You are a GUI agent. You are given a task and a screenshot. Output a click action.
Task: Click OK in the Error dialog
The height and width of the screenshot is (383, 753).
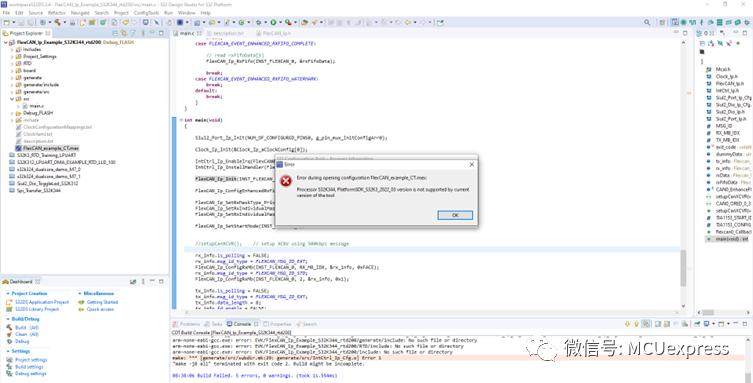(x=455, y=215)
